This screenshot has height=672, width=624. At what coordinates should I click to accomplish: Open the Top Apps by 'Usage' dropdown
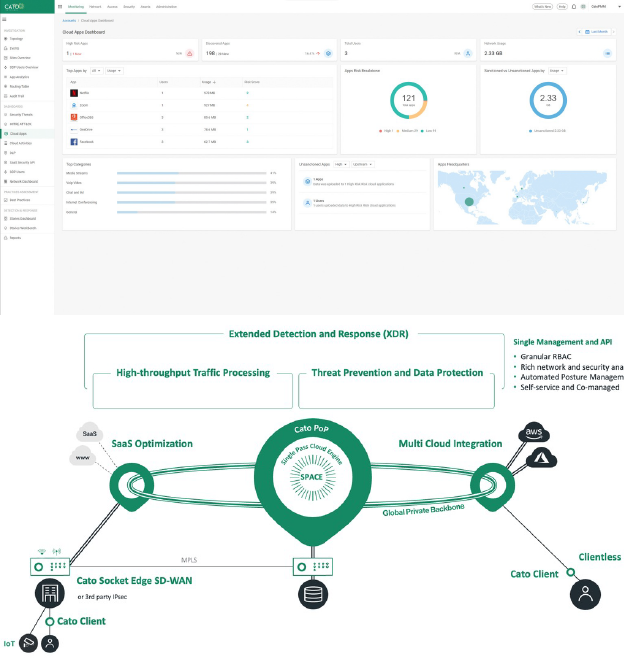coord(114,71)
